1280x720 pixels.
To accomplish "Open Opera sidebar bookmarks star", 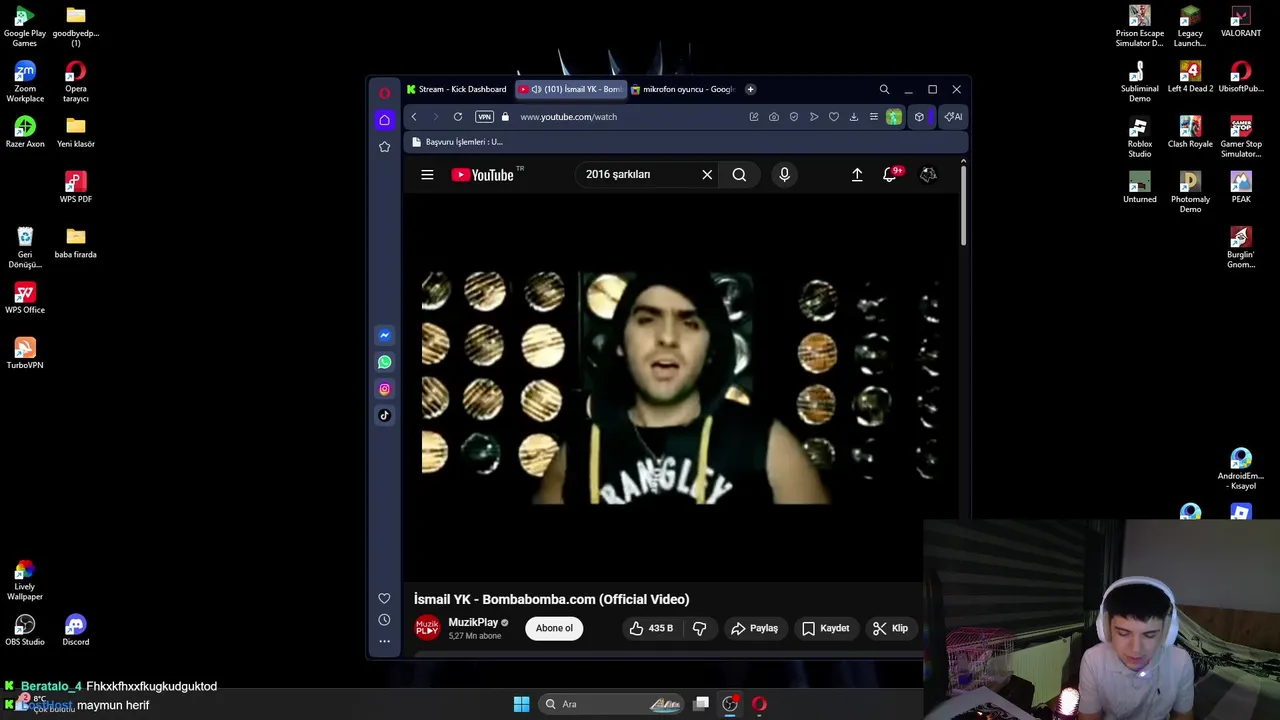I will [384, 147].
